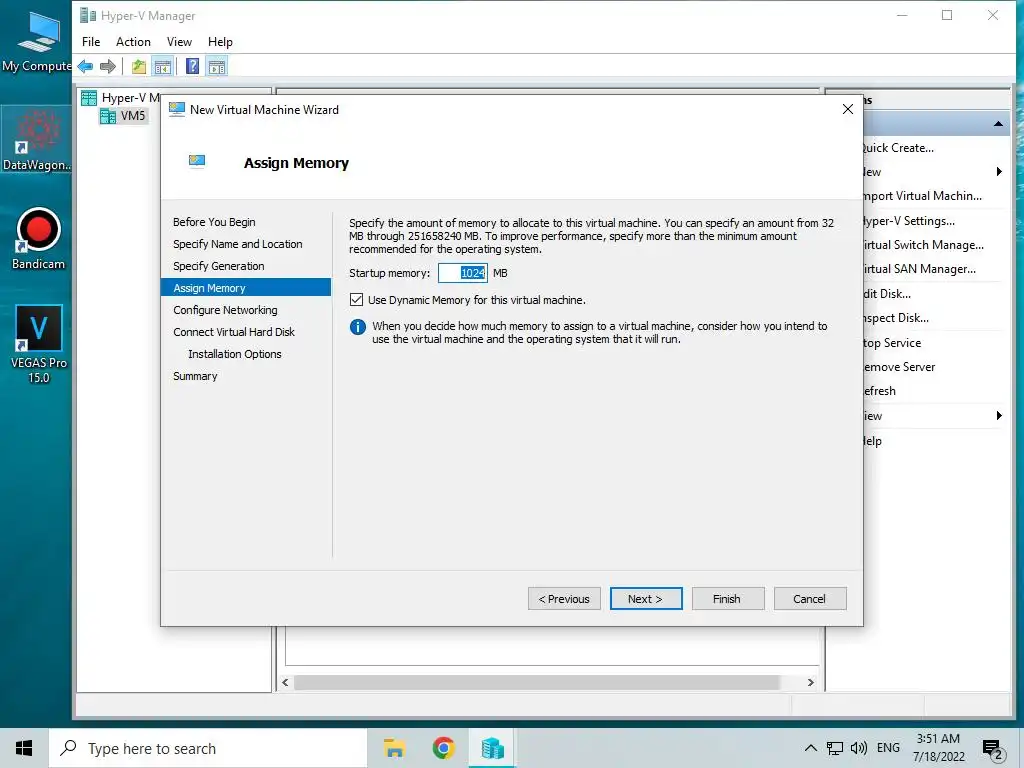Select the VM5 server in the tree
The width and height of the screenshot is (1024, 768).
123,116
